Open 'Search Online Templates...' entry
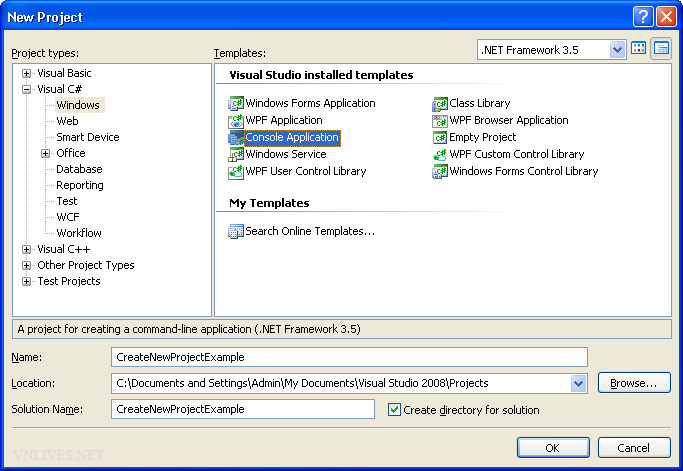 point(310,231)
